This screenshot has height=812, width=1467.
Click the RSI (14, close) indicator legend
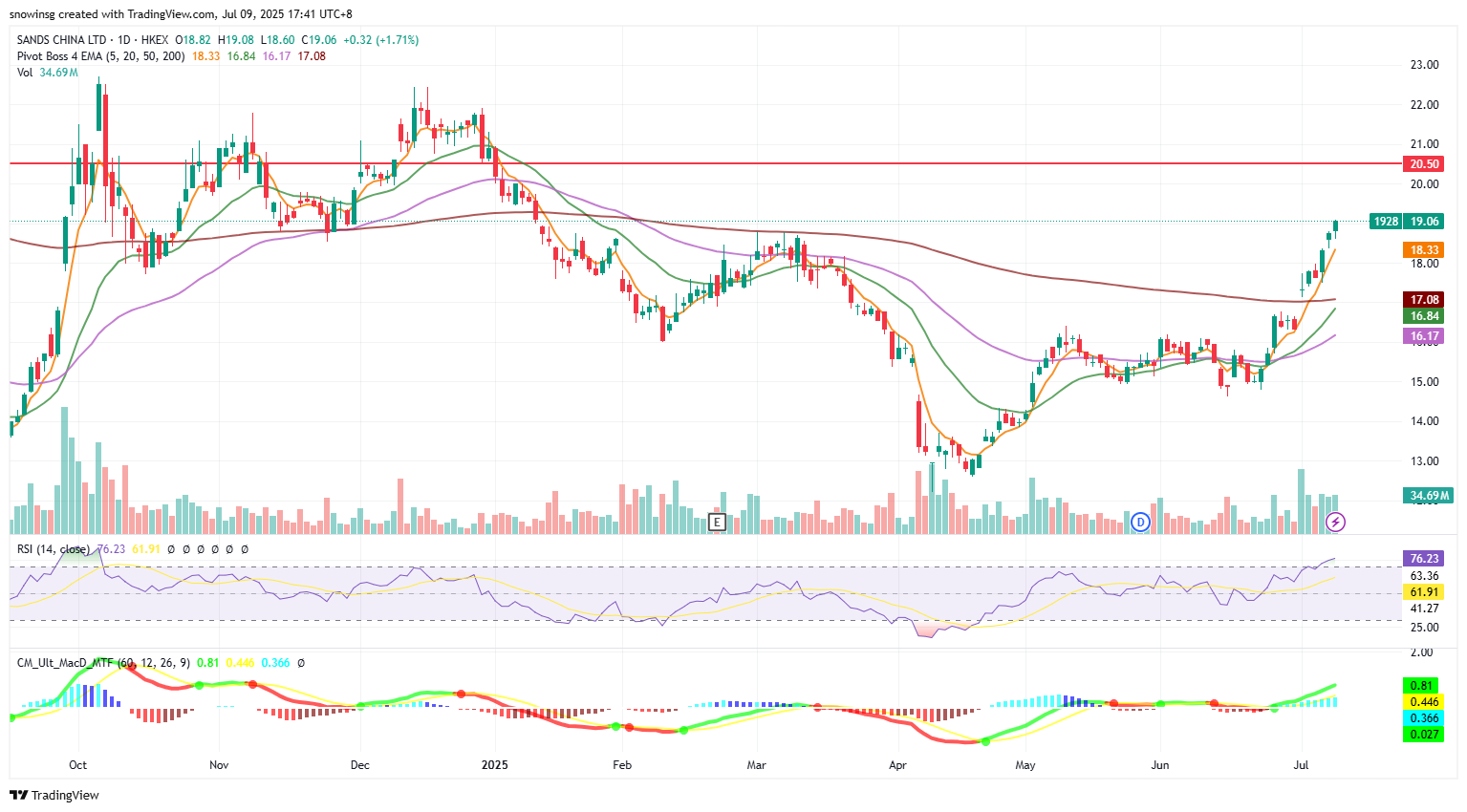[x=54, y=549]
